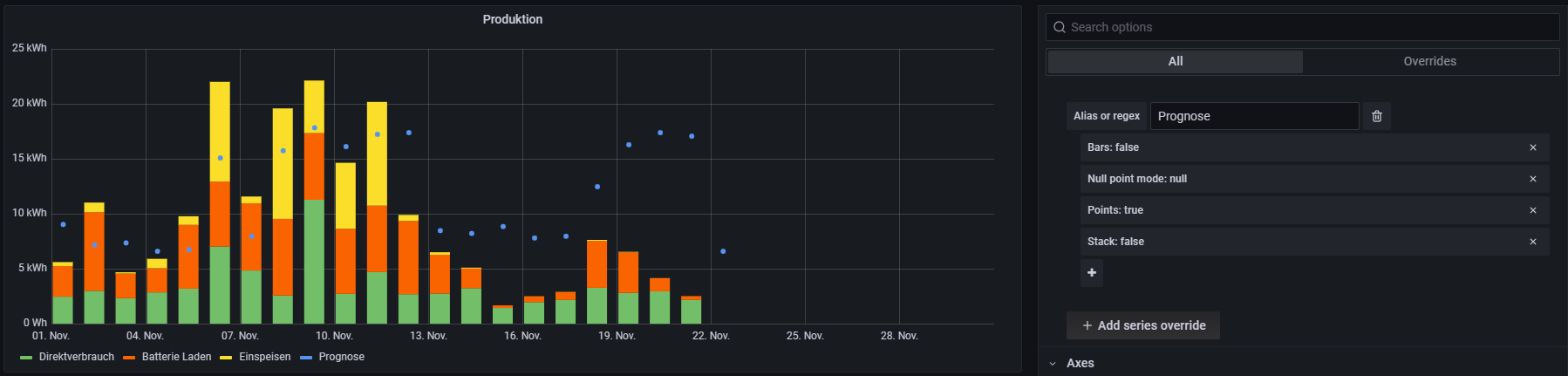Open the Produktion panel title menu
The height and width of the screenshot is (376, 1568).
pos(512,19)
